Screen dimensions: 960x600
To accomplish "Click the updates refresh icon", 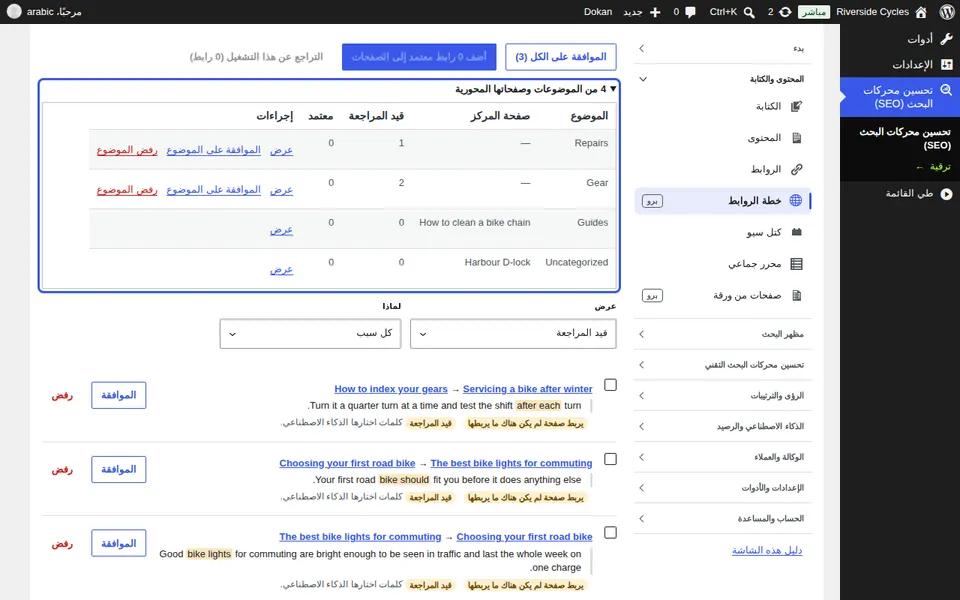I will coord(785,12).
